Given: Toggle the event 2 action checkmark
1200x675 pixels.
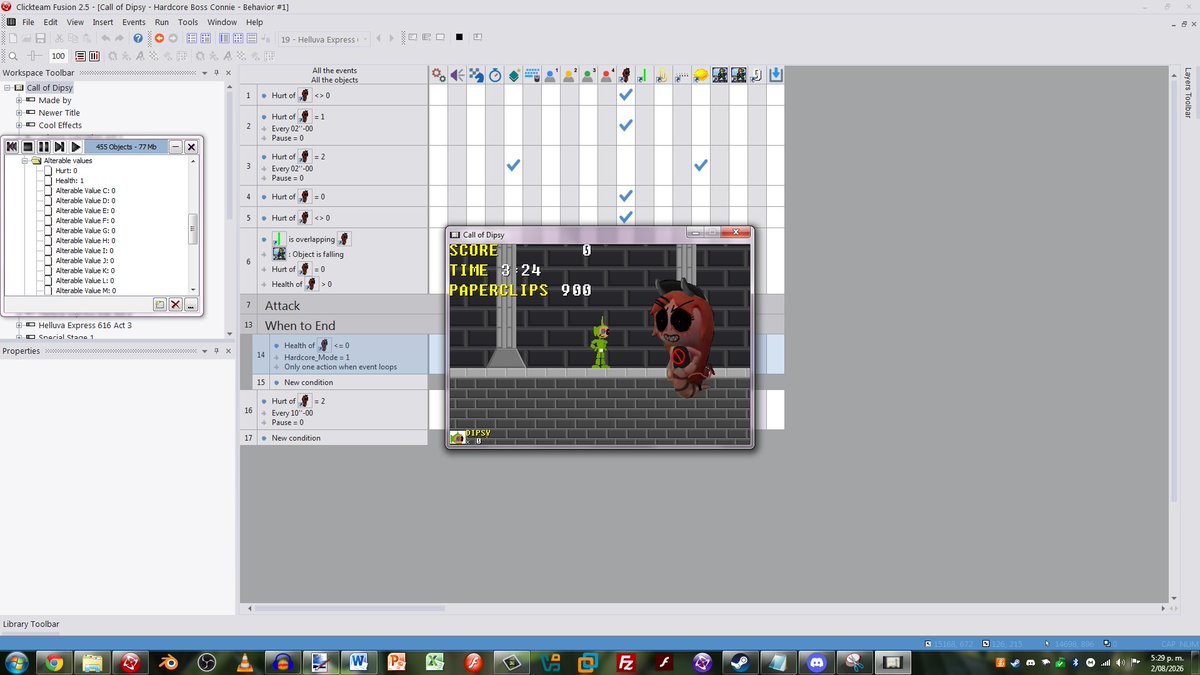Looking at the screenshot, I should [x=626, y=126].
